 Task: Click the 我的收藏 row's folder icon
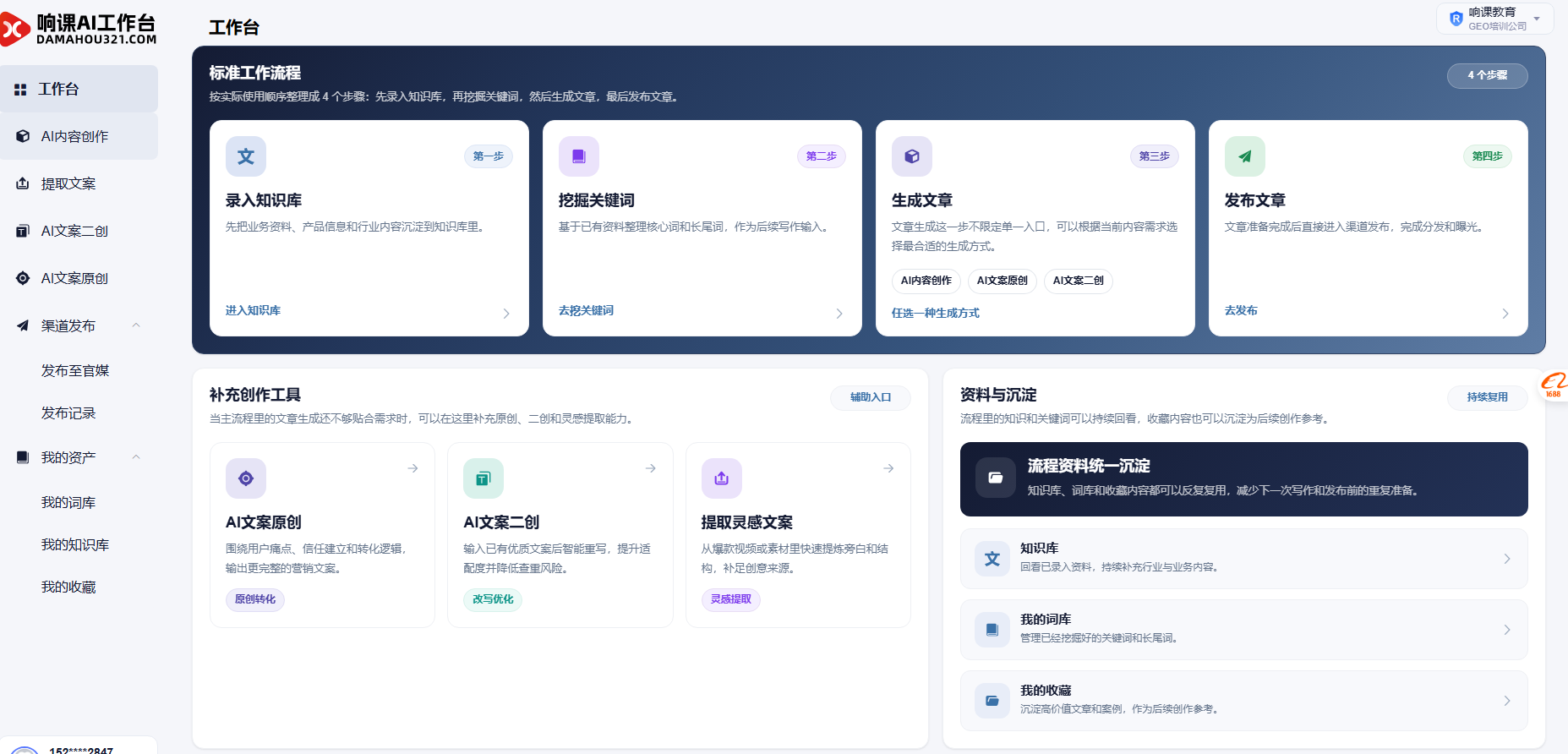[992, 701]
